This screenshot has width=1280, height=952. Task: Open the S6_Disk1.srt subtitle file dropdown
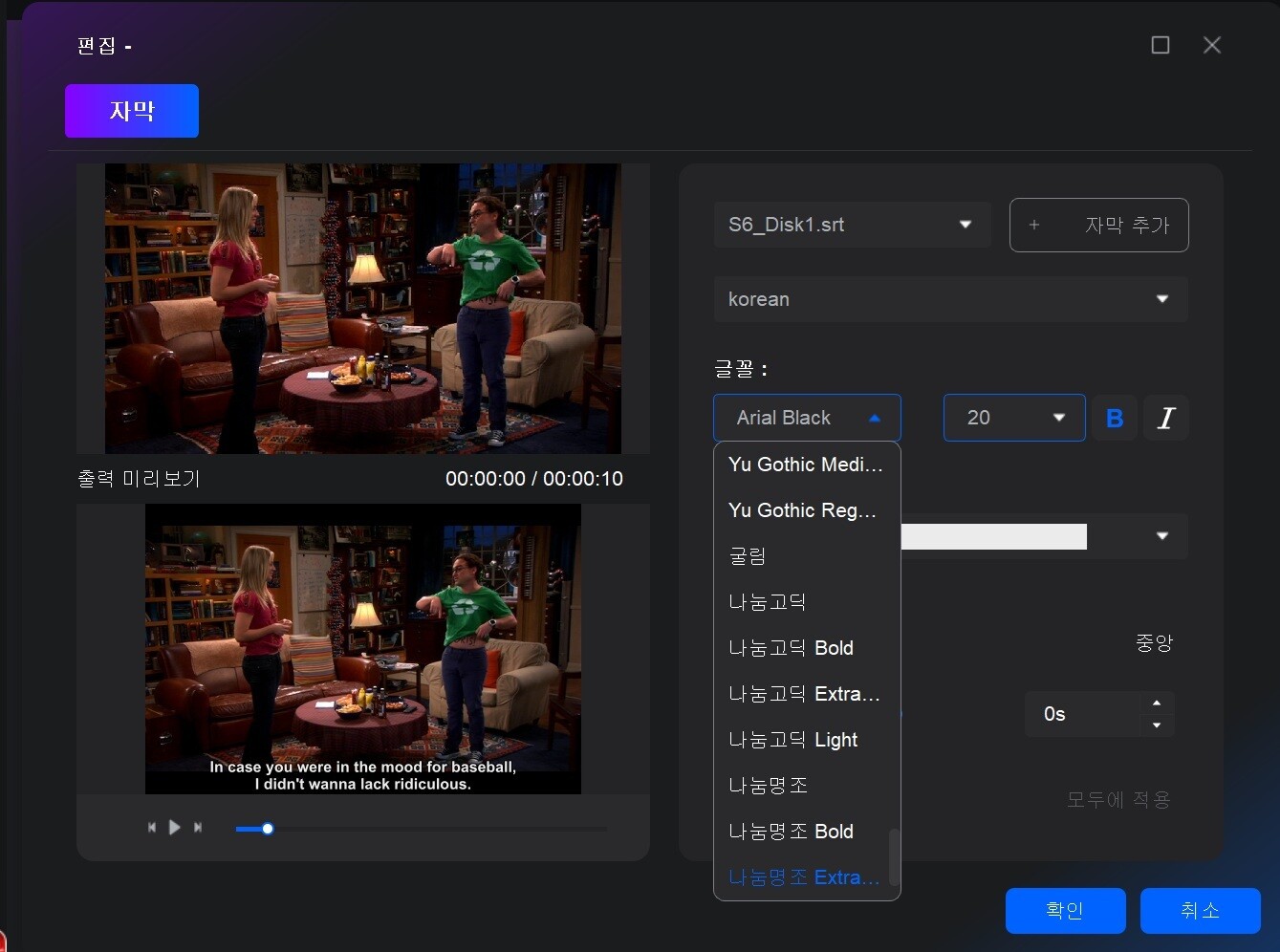[x=852, y=225]
